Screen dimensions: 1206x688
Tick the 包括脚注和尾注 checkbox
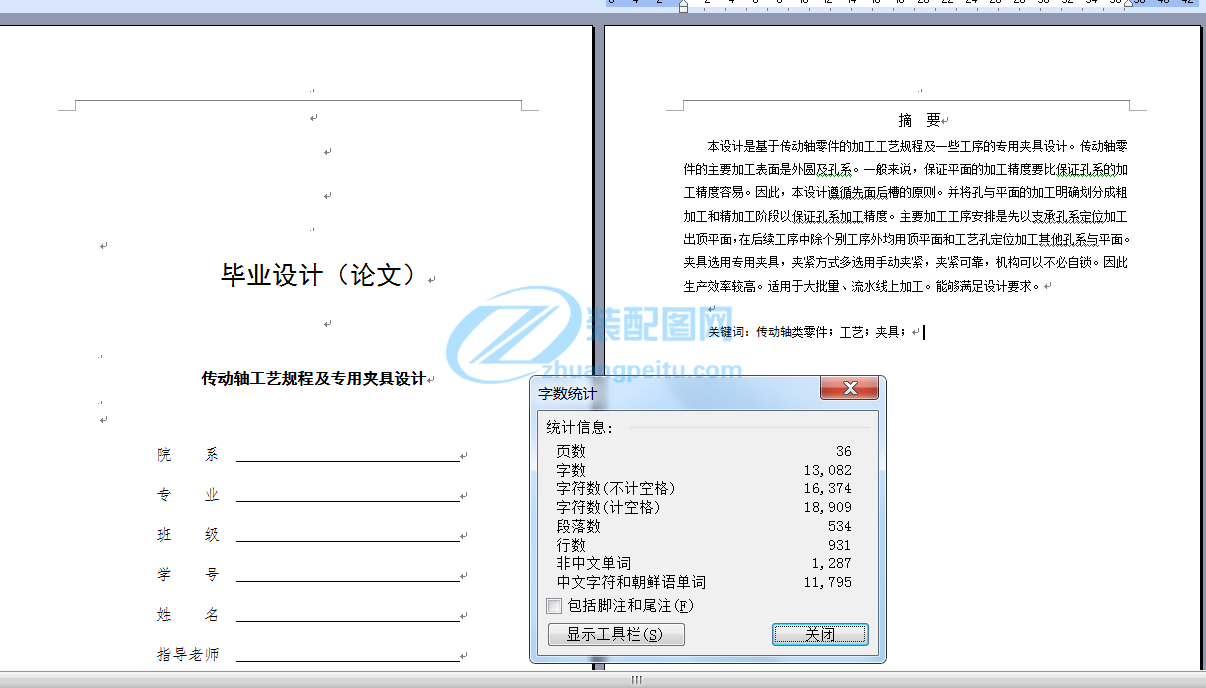pyautogui.click(x=554, y=606)
